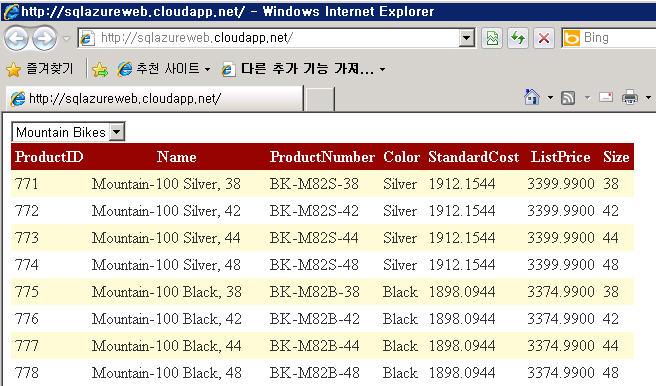Click the Internet Explorer title bar icon
This screenshot has height=386, width=656.
(10, 11)
